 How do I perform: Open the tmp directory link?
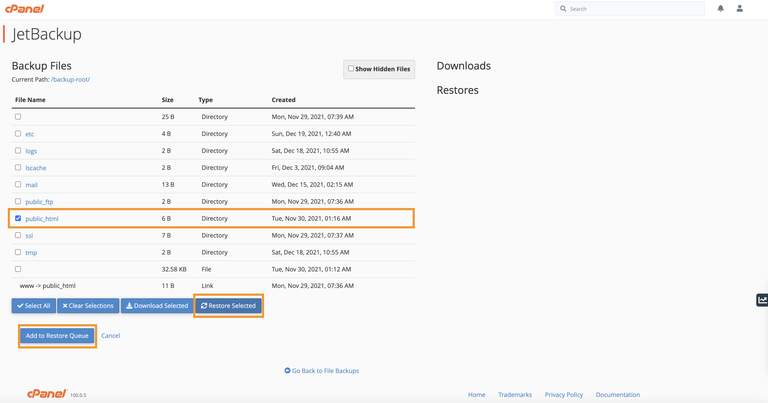(31, 253)
